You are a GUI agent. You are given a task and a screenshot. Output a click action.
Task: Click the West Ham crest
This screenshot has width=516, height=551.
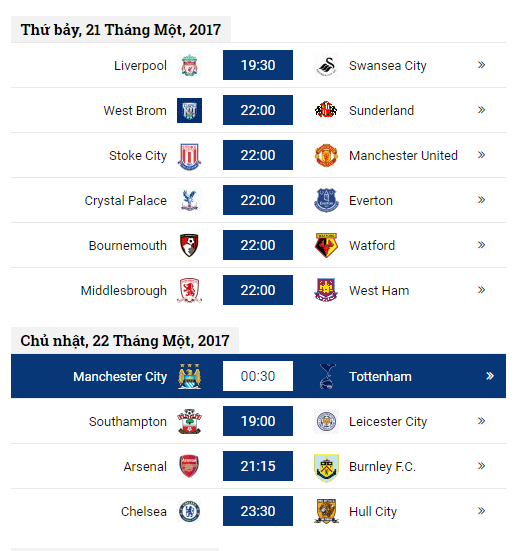tap(326, 290)
